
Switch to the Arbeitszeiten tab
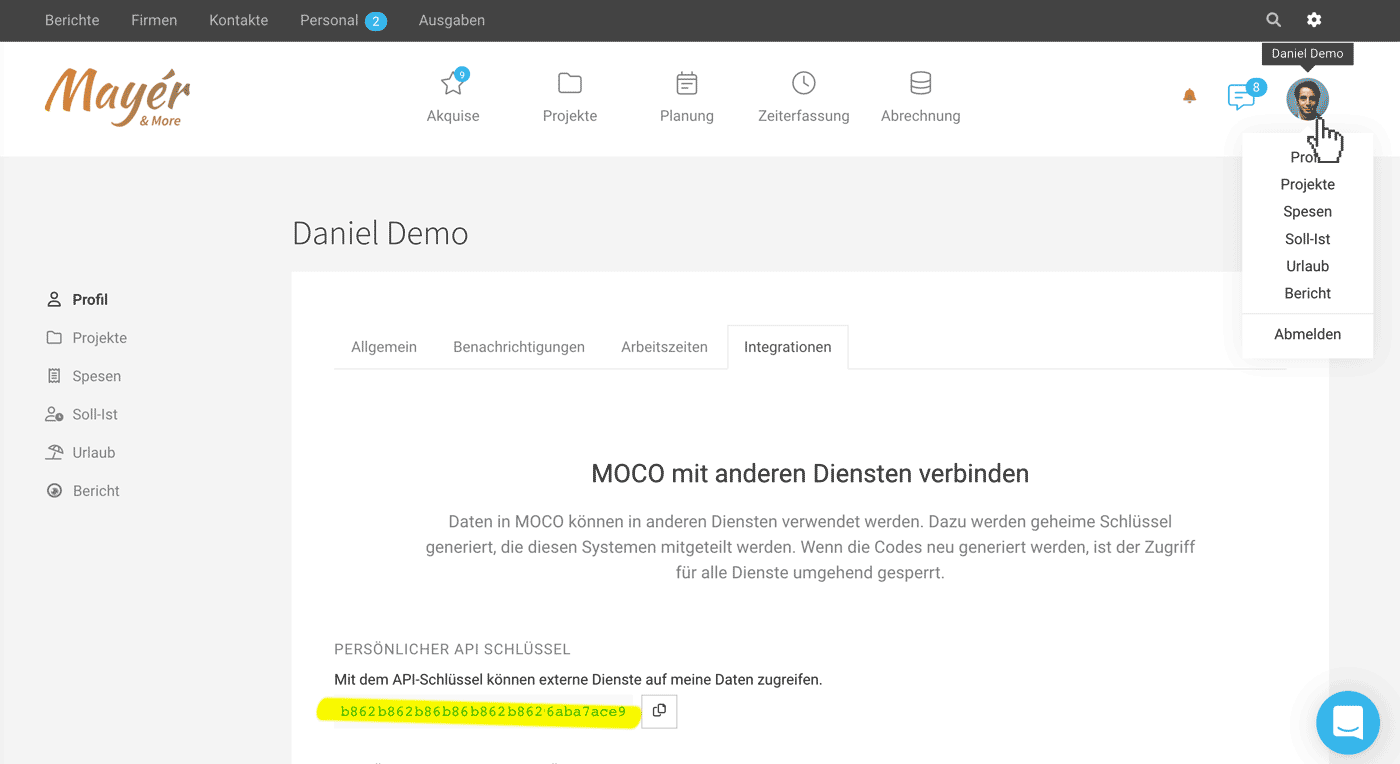tap(664, 347)
